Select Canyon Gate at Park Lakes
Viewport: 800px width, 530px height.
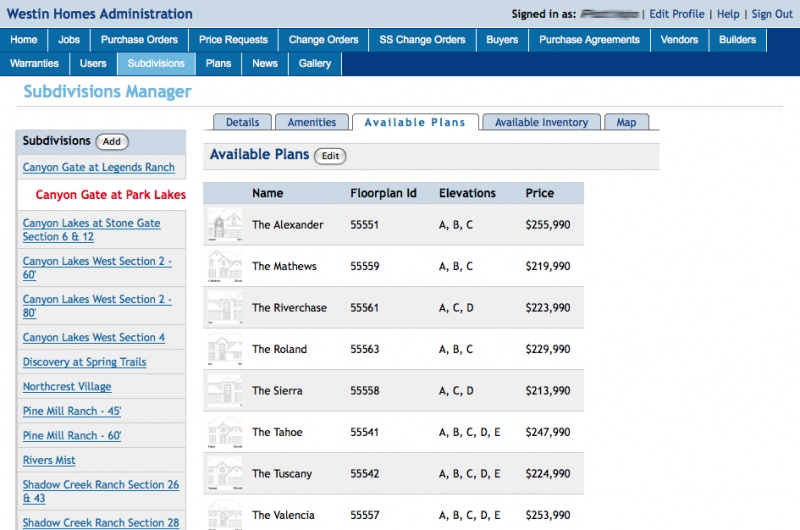click(111, 195)
